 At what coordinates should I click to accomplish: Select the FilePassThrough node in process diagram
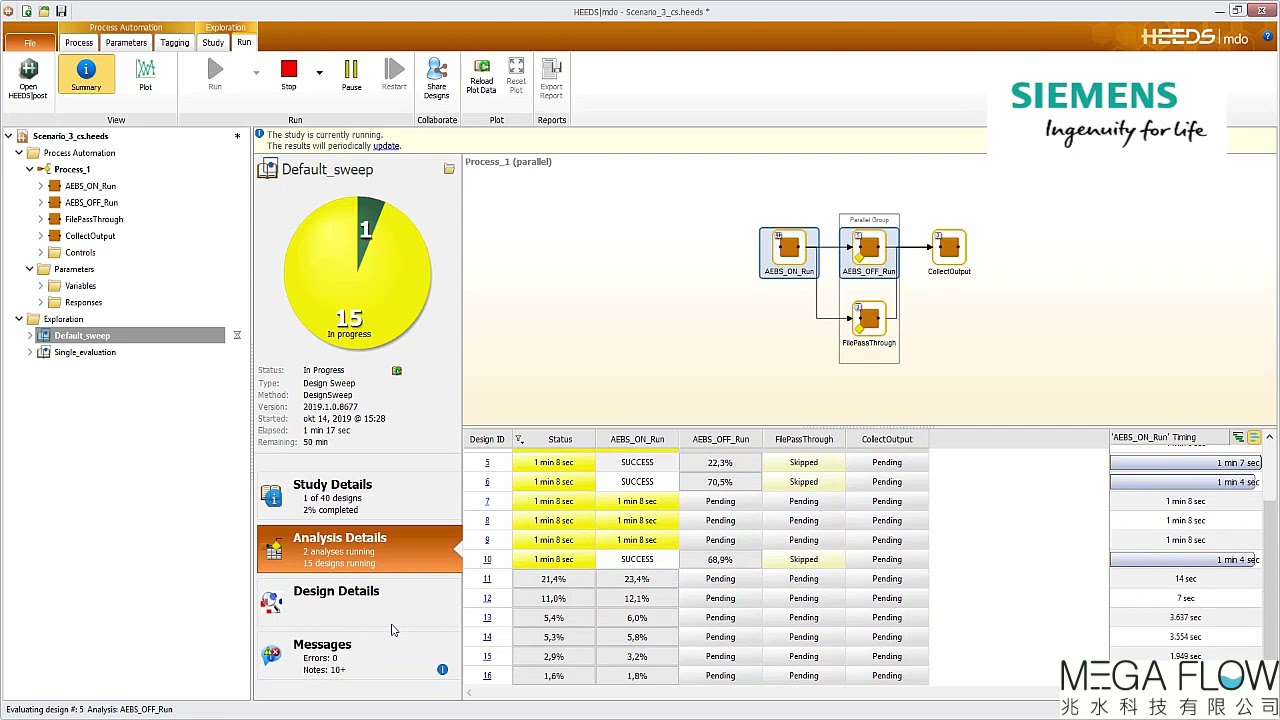[x=869, y=325]
